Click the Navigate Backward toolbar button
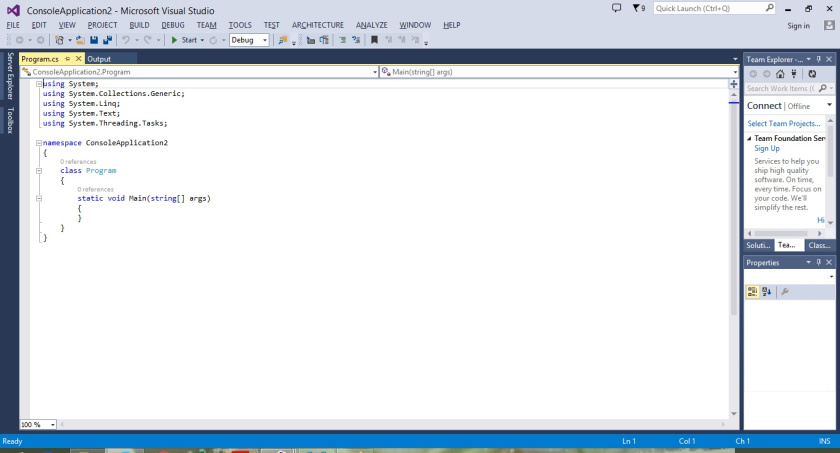840x453 pixels. click(20, 40)
